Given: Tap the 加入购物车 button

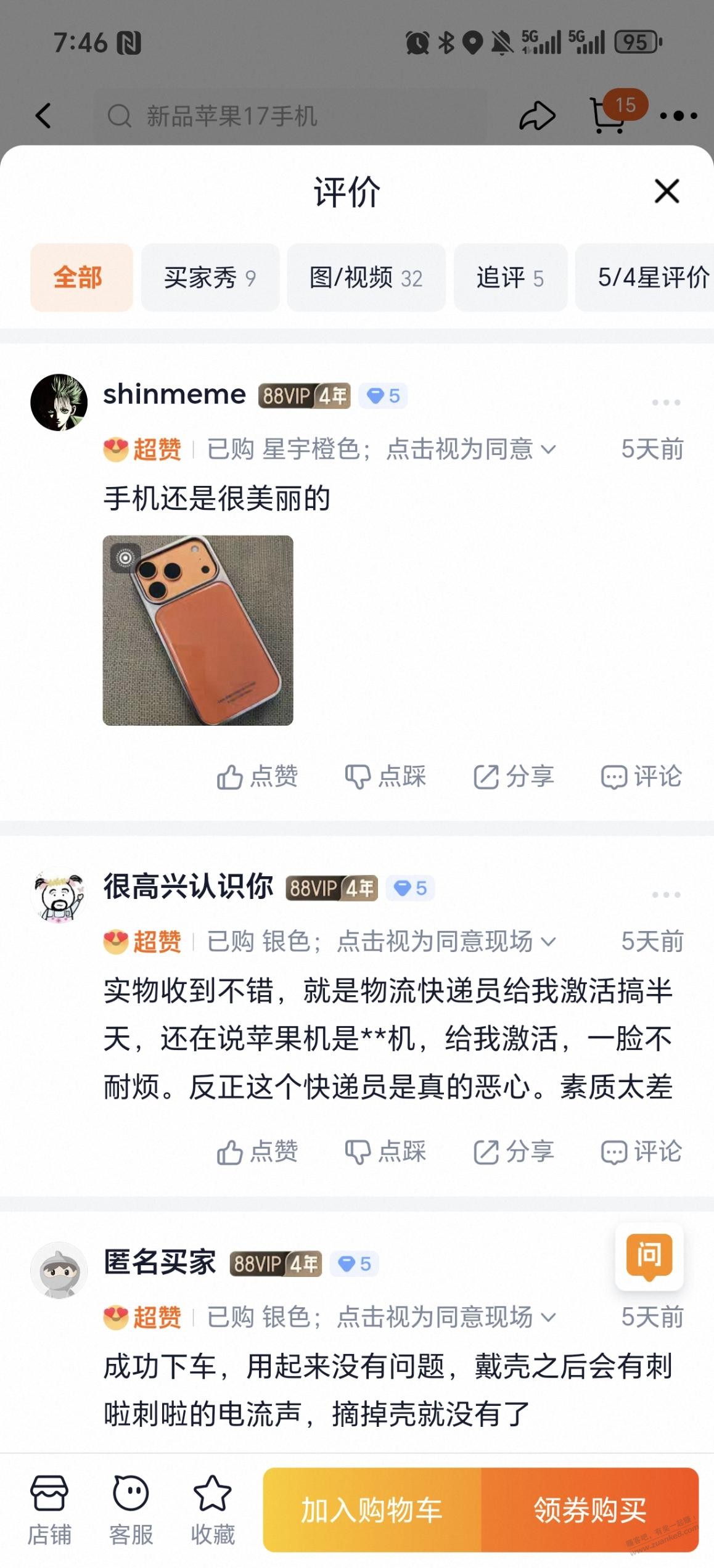Looking at the screenshot, I should point(372,1510).
